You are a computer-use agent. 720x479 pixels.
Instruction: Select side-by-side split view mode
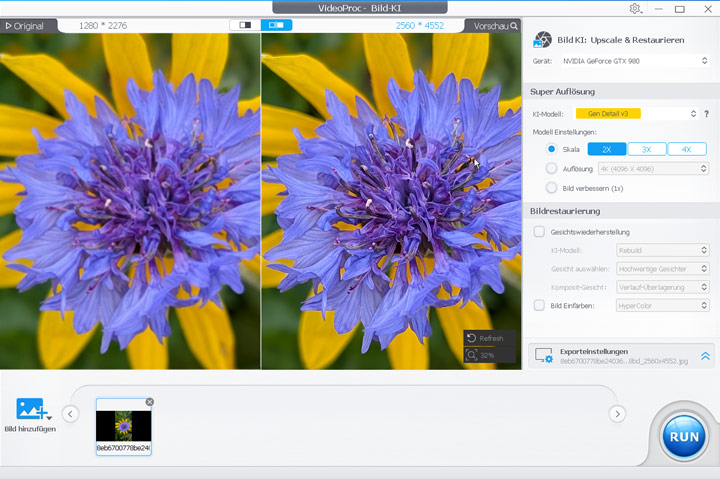[x=276, y=25]
